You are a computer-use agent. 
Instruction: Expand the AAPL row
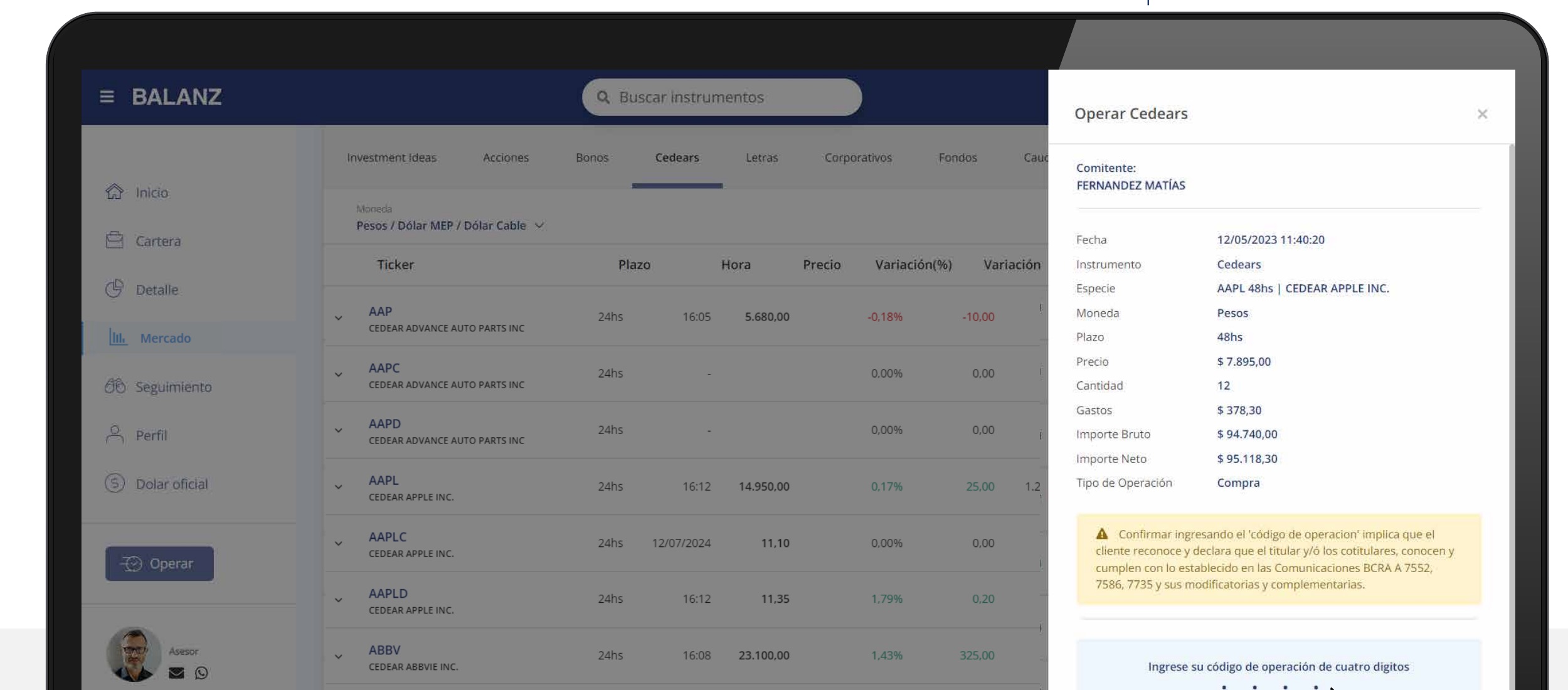tap(339, 487)
